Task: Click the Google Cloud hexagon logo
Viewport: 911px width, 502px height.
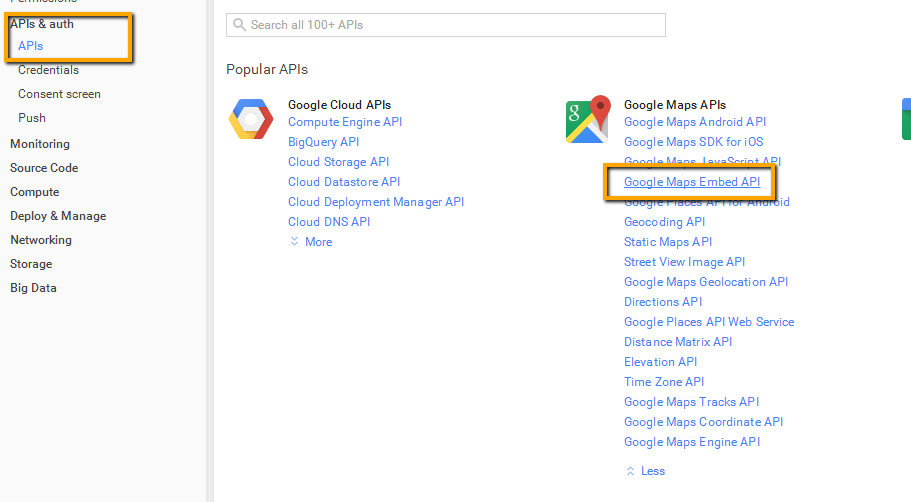Action: tap(251, 119)
